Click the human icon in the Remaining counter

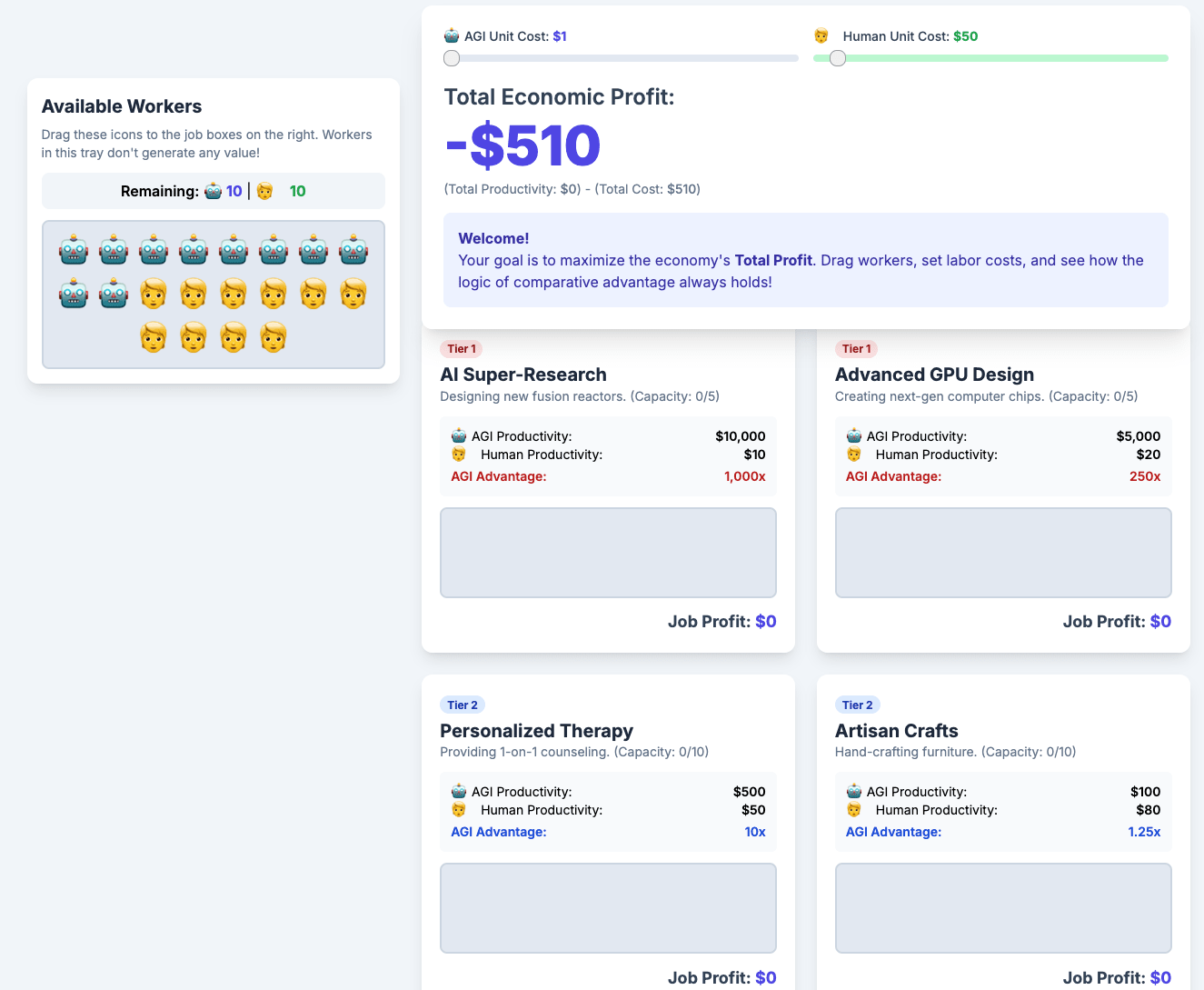[264, 191]
